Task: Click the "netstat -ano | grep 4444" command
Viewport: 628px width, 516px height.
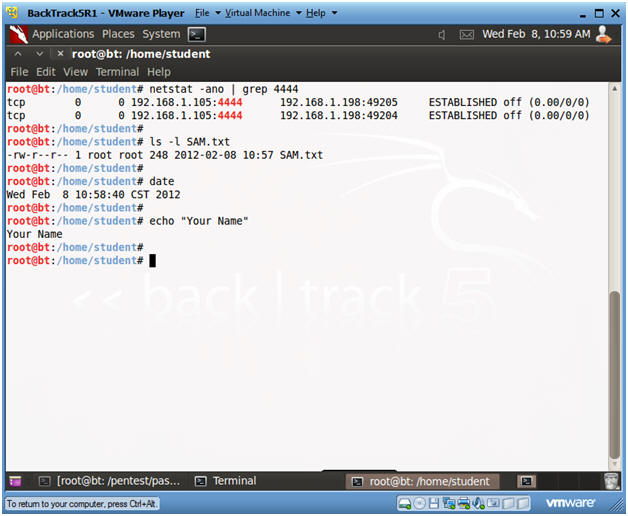Action: click(x=224, y=89)
